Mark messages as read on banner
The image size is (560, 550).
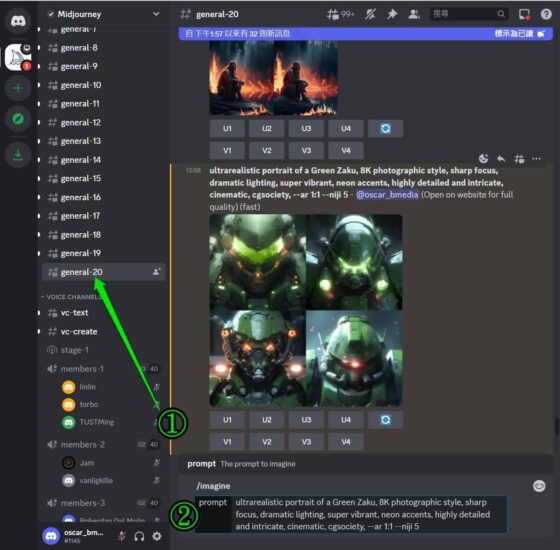[520, 34]
